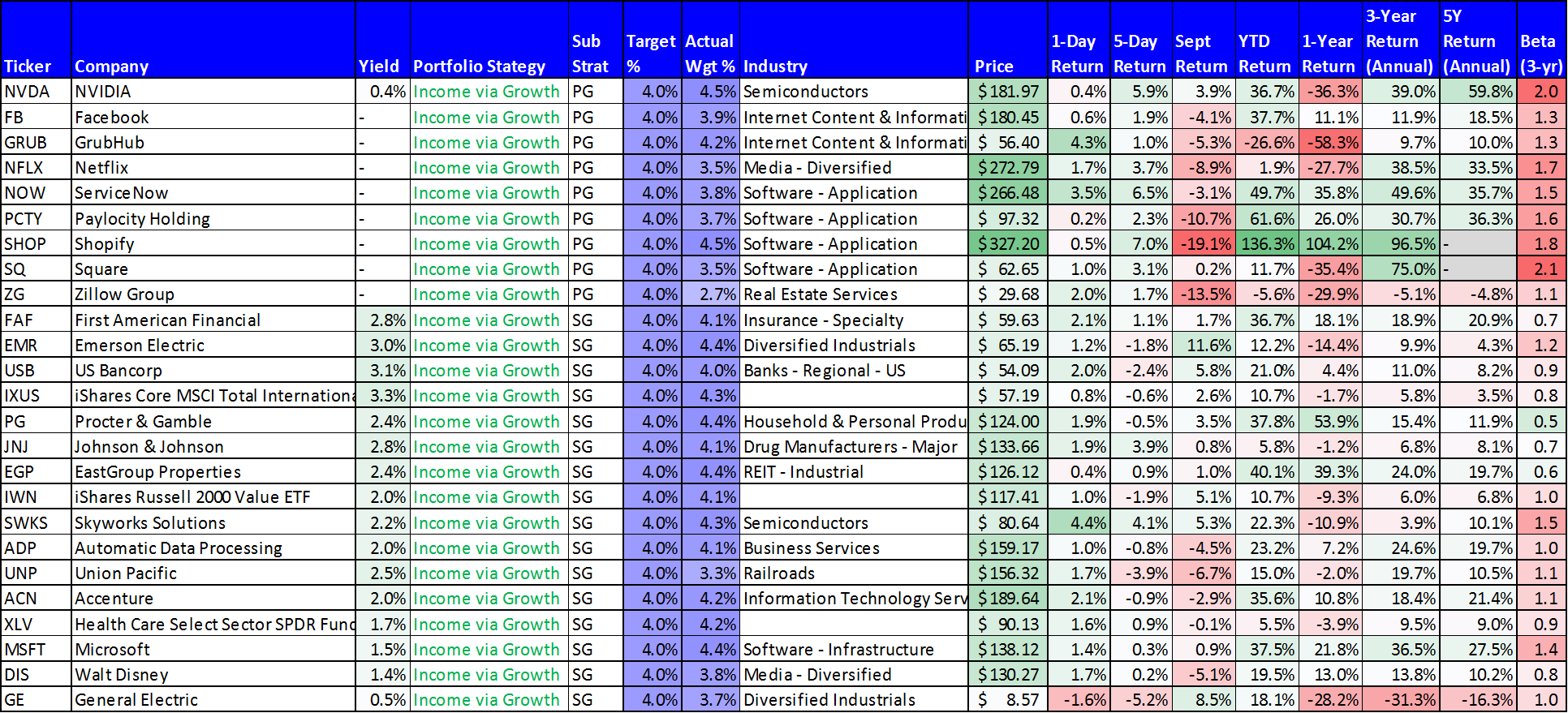Select NVIDIA's 0.4% yield cell
The height and width of the screenshot is (713, 1568).
coord(382,92)
